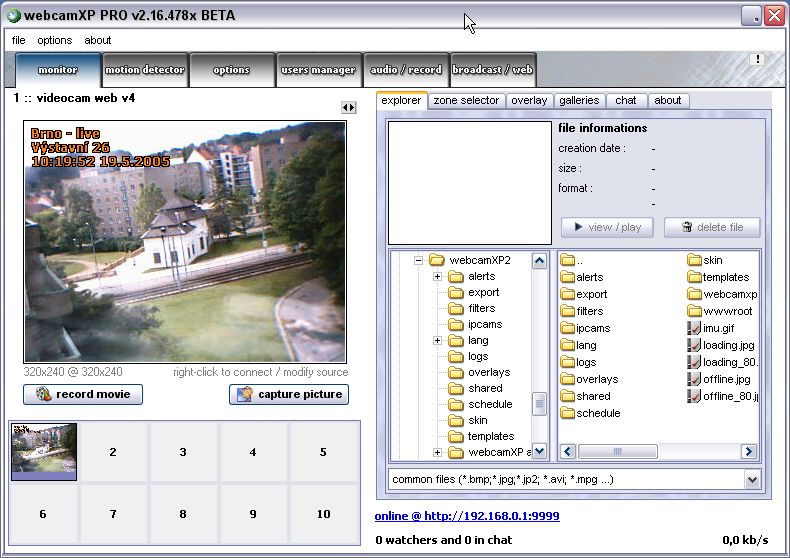Switch to the users manager tab
This screenshot has width=790, height=558.
(x=318, y=69)
